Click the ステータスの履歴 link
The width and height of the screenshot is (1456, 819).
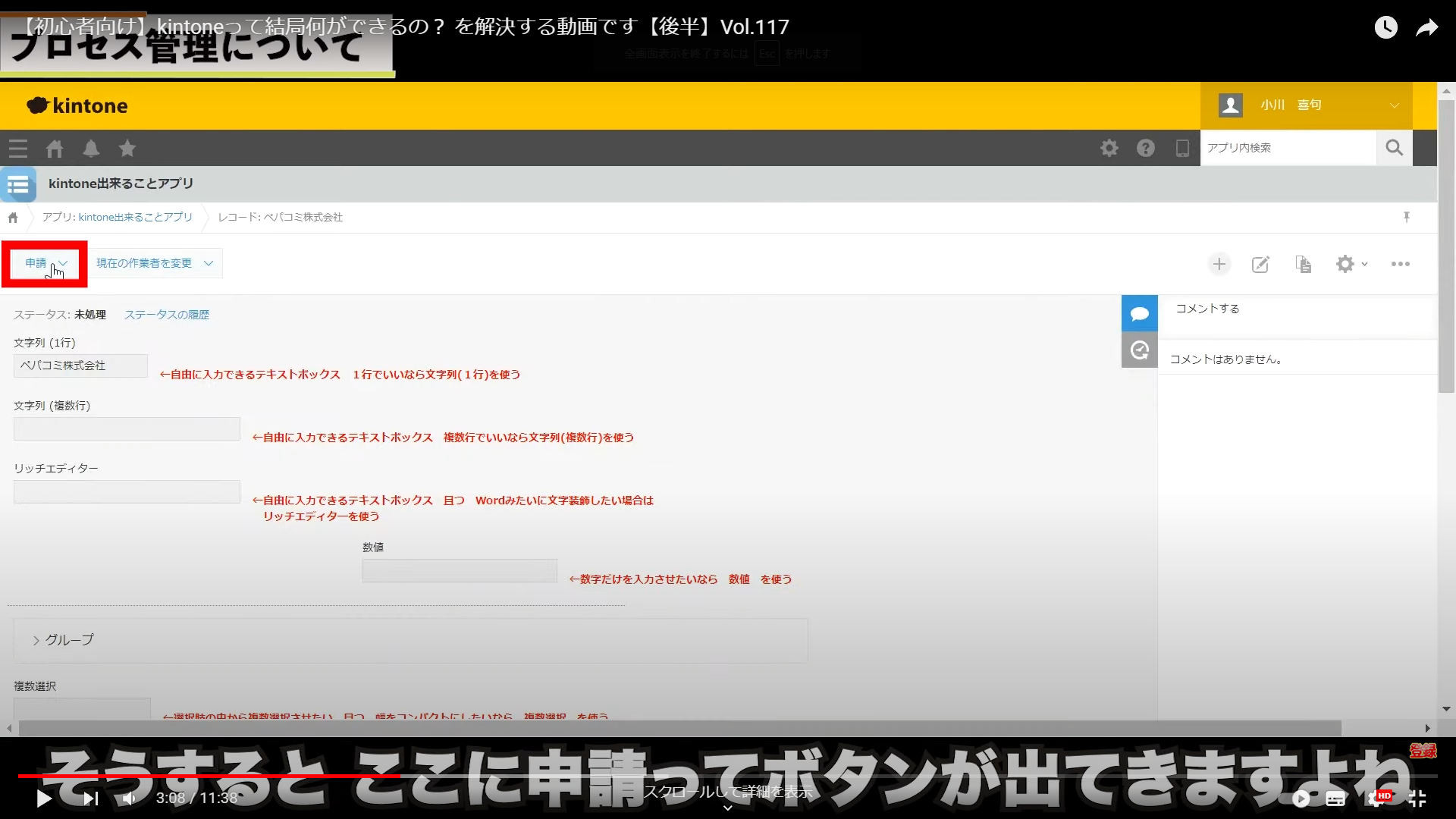pos(167,315)
